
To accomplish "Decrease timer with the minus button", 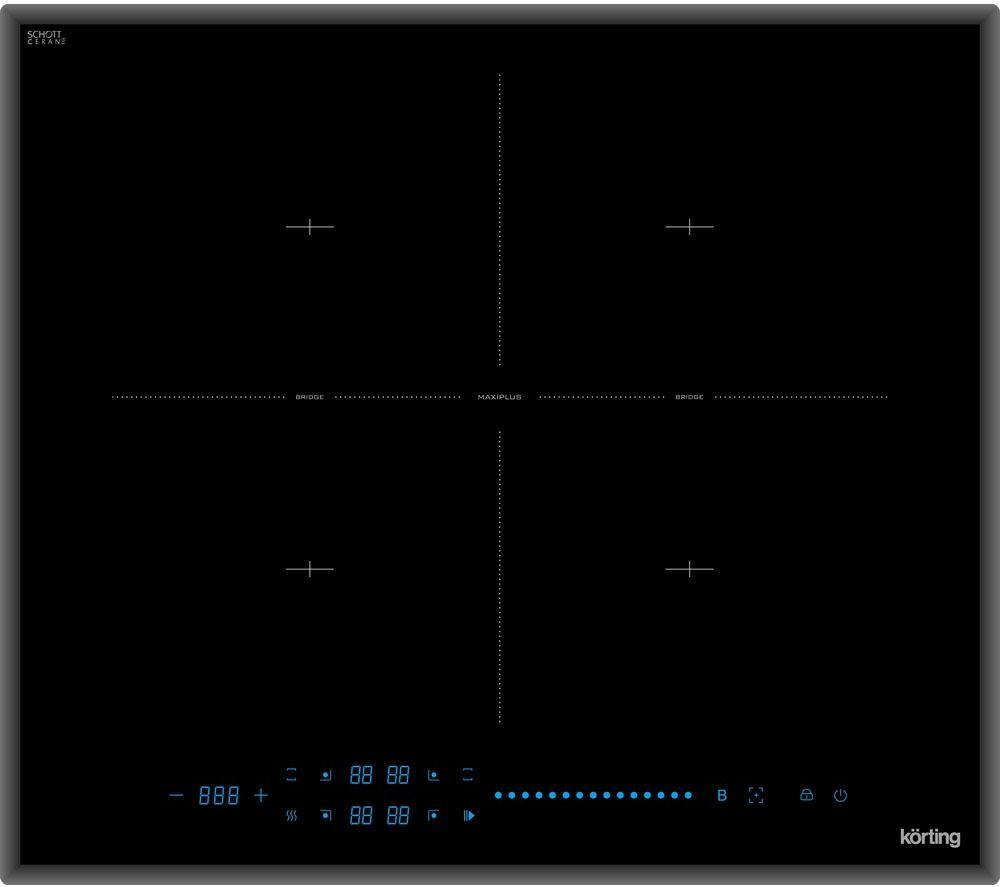I will [x=176, y=795].
